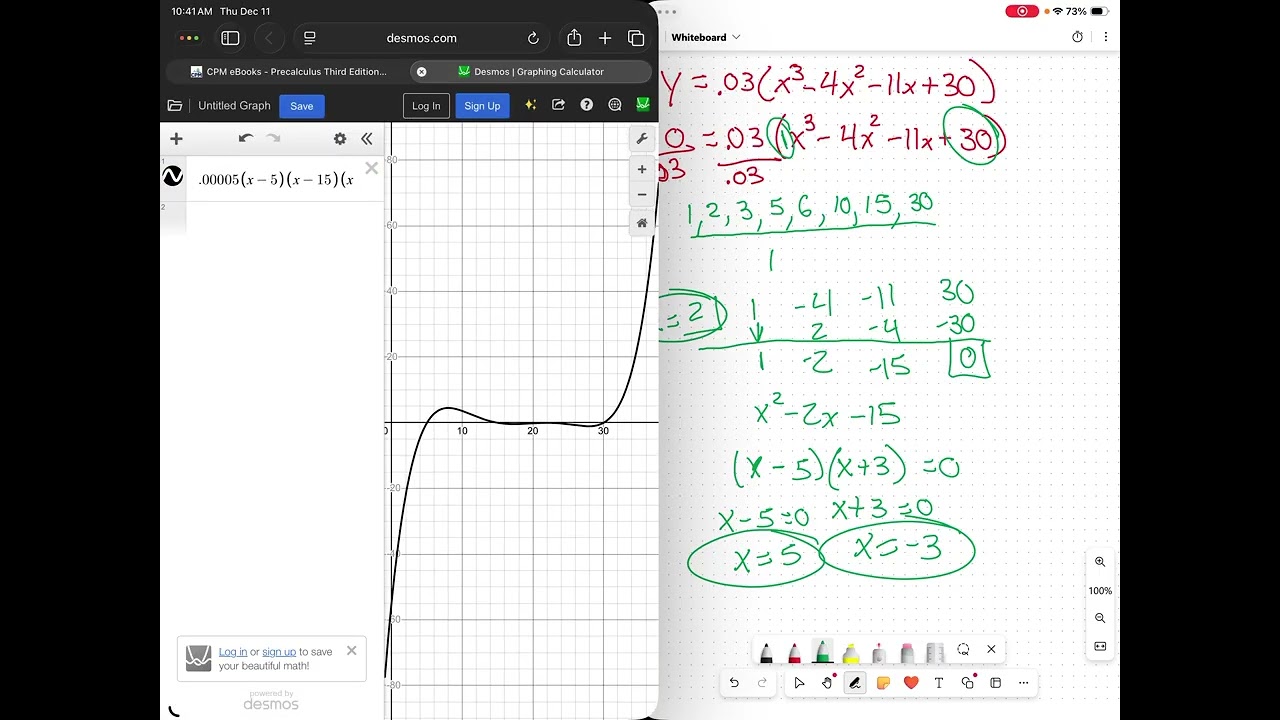This screenshot has width=1280, height=720.
Task: Click the Log In button
Action: (x=426, y=106)
